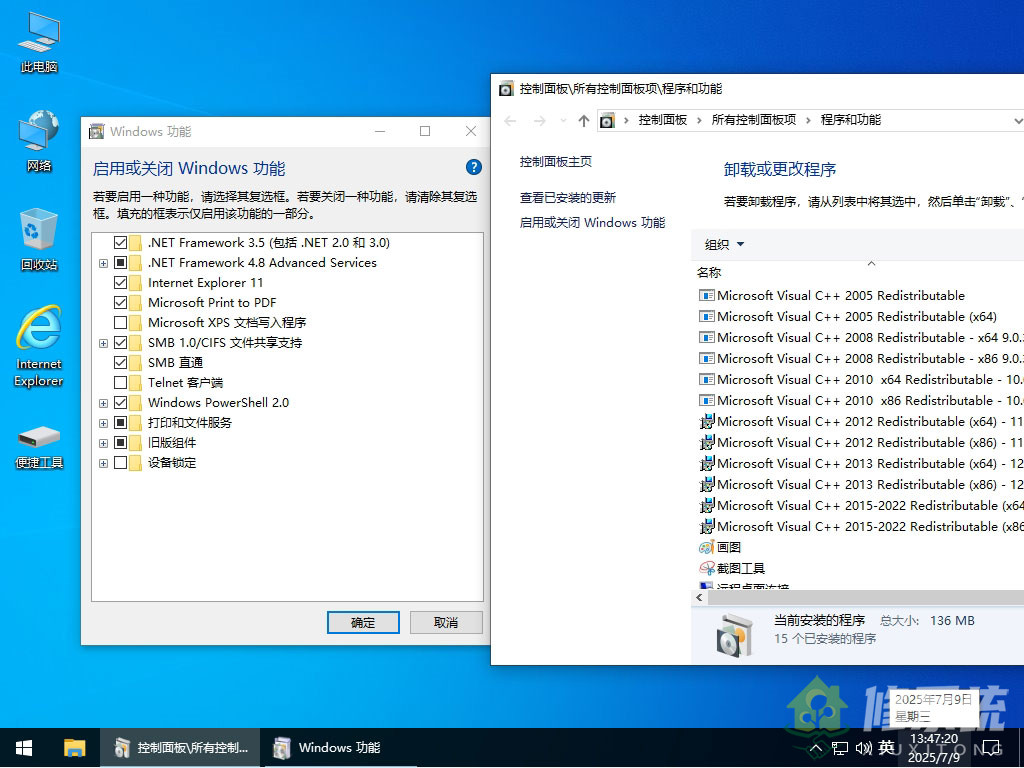Click the up arrow in navigation bar

(584, 120)
